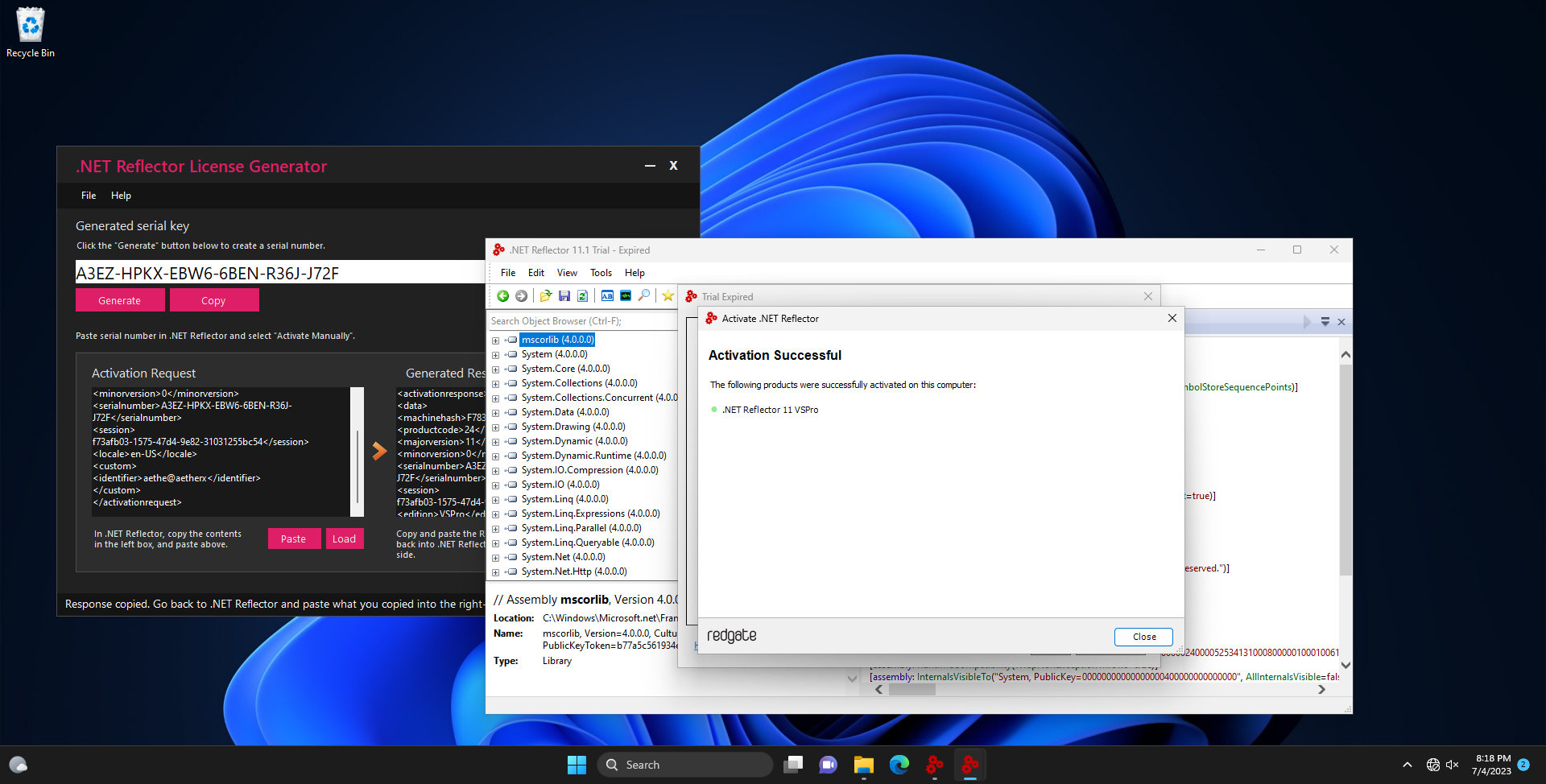This screenshot has width=1546, height=784.
Task: Focus the Search Object Browser field
Action: pyautogui.click(x=583, y=321)
